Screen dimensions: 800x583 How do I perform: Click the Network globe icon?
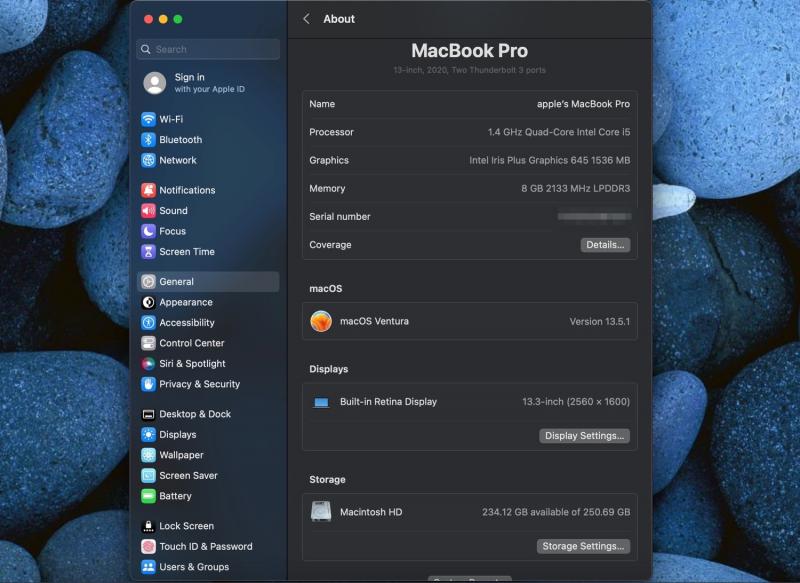148,160
